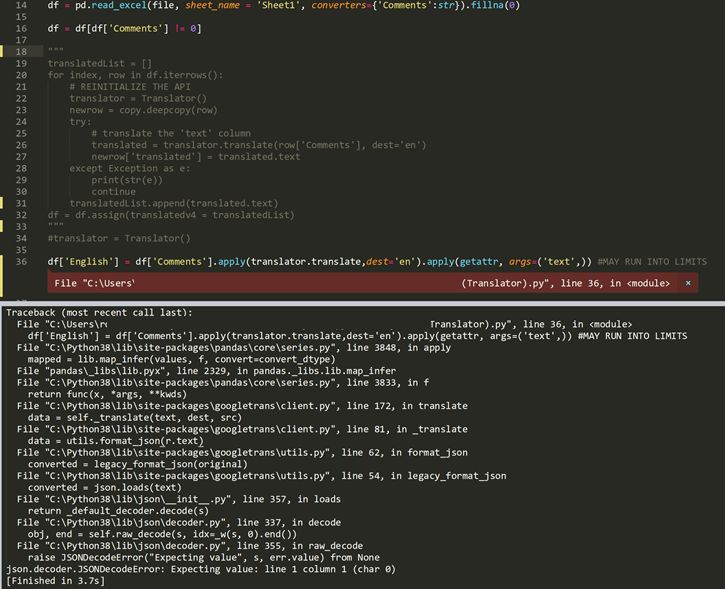Click 'Traceback (most recent call last):' output line

click(99, 313)
